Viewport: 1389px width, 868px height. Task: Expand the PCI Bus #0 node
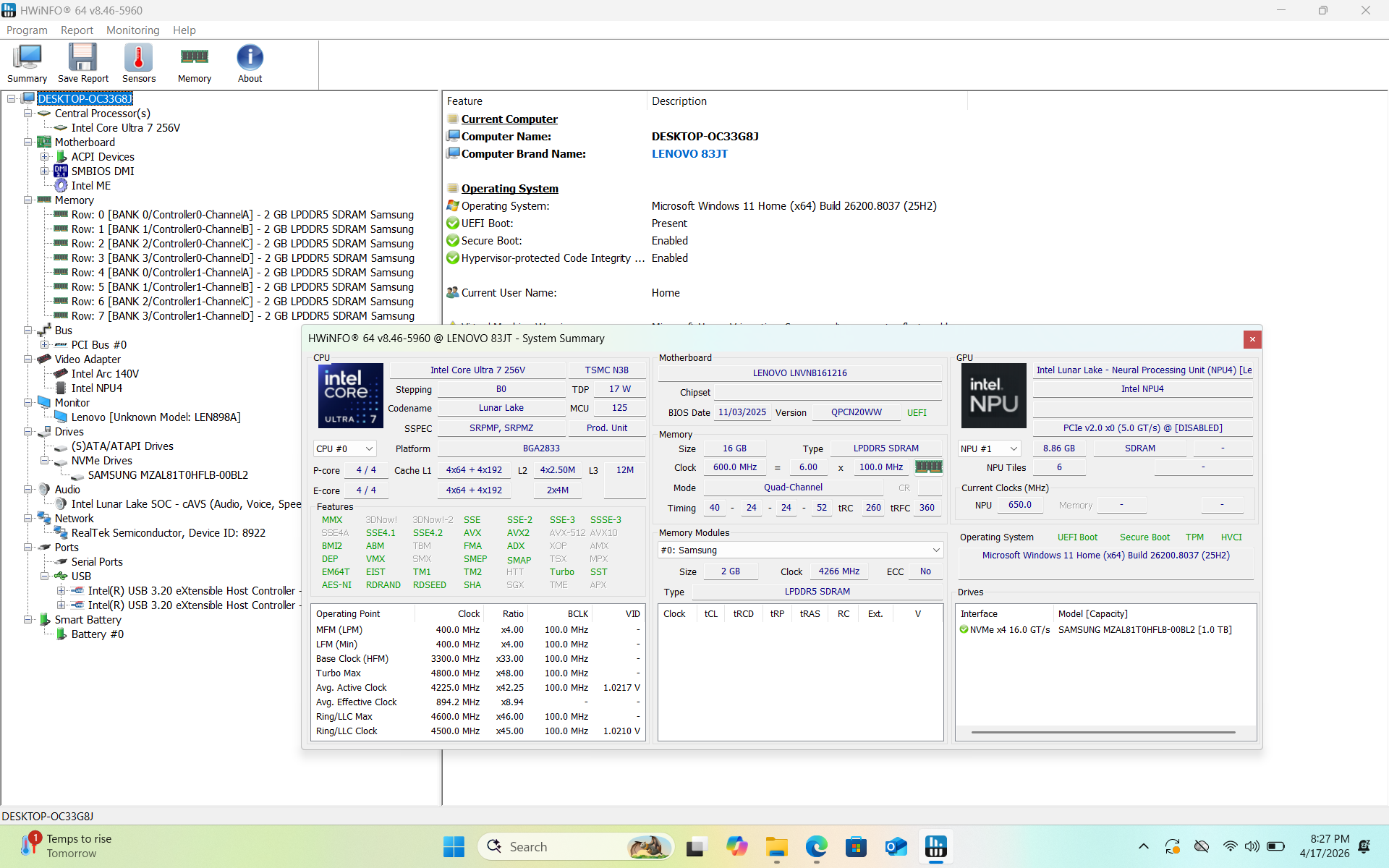(x=45, y=345)
